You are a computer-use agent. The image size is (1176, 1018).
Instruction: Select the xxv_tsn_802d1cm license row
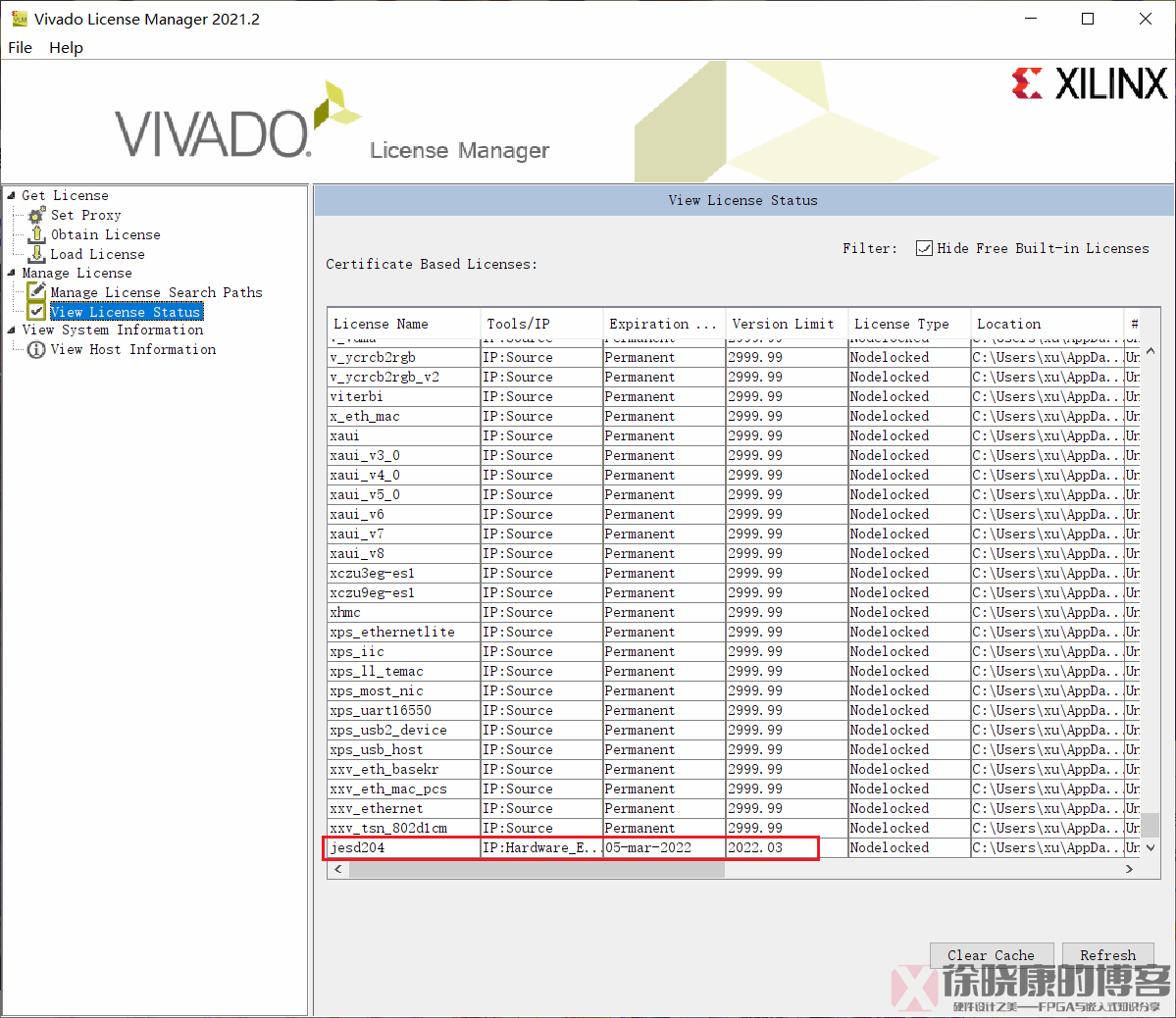(x=734, y=828)
